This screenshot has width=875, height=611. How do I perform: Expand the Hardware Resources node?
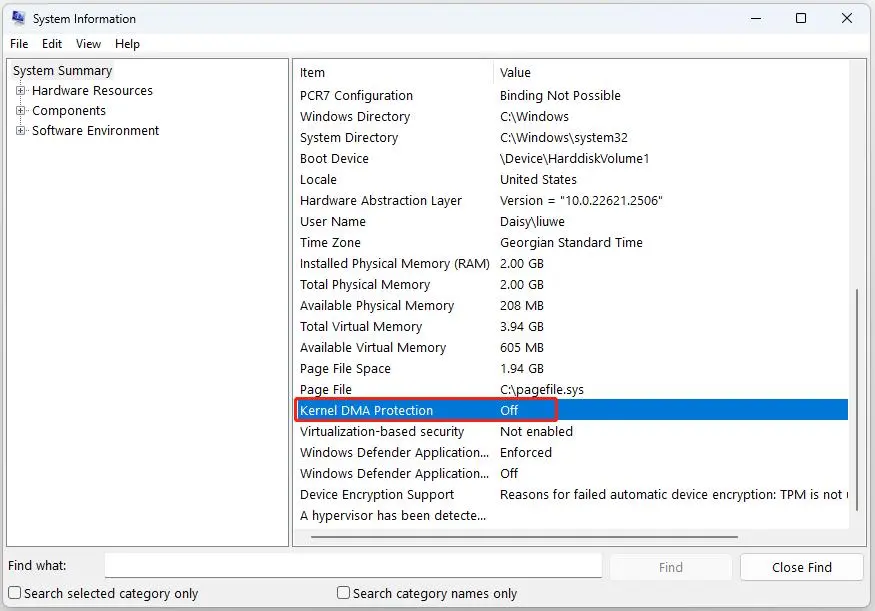pyautogui.click(x=21, y=90)
